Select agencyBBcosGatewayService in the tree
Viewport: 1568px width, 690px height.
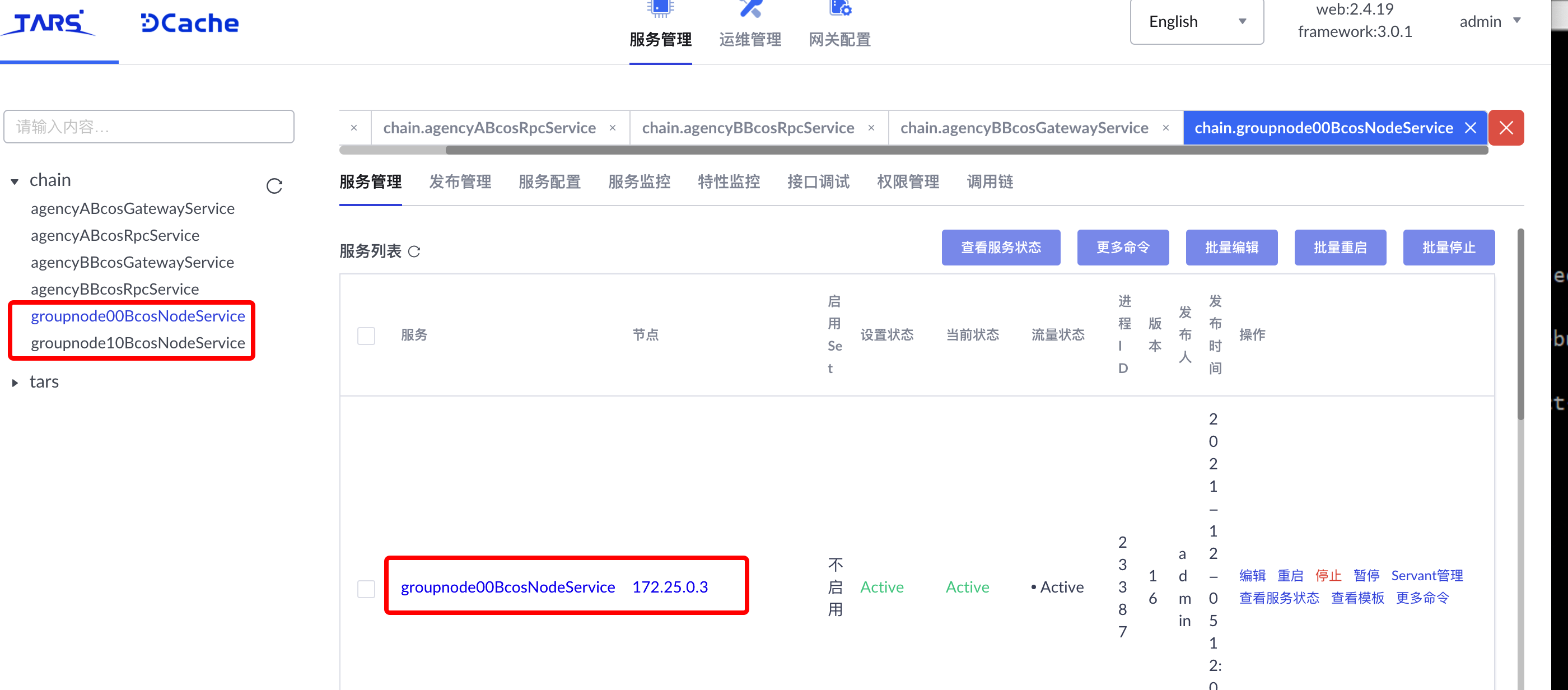coord(132,262)
